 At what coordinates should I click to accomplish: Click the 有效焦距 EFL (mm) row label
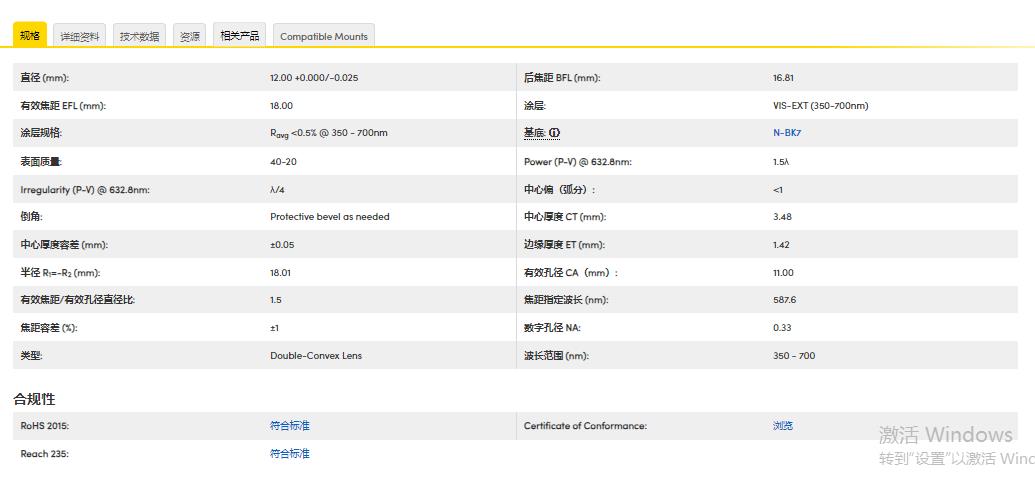(x=63, y=106)
